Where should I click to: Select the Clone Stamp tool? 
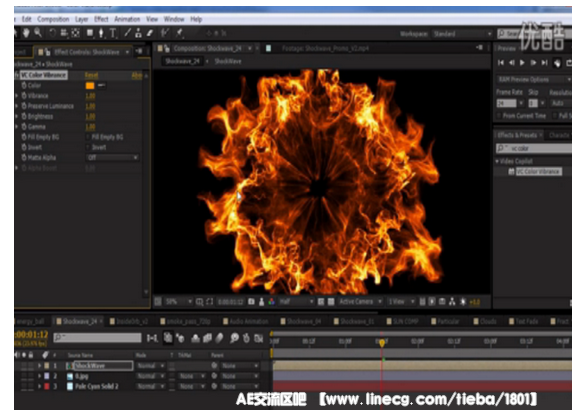138,33
